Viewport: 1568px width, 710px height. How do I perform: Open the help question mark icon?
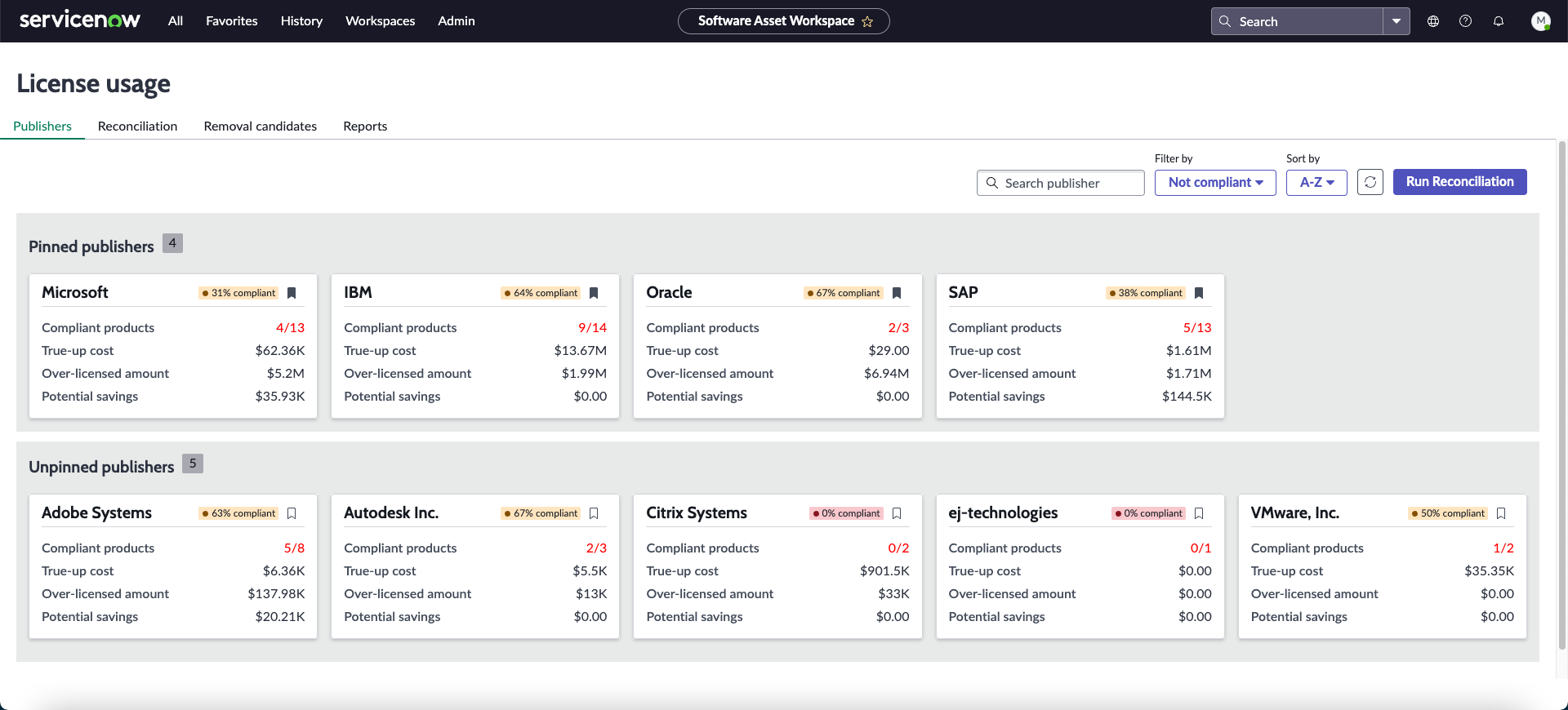point(1466,21)
